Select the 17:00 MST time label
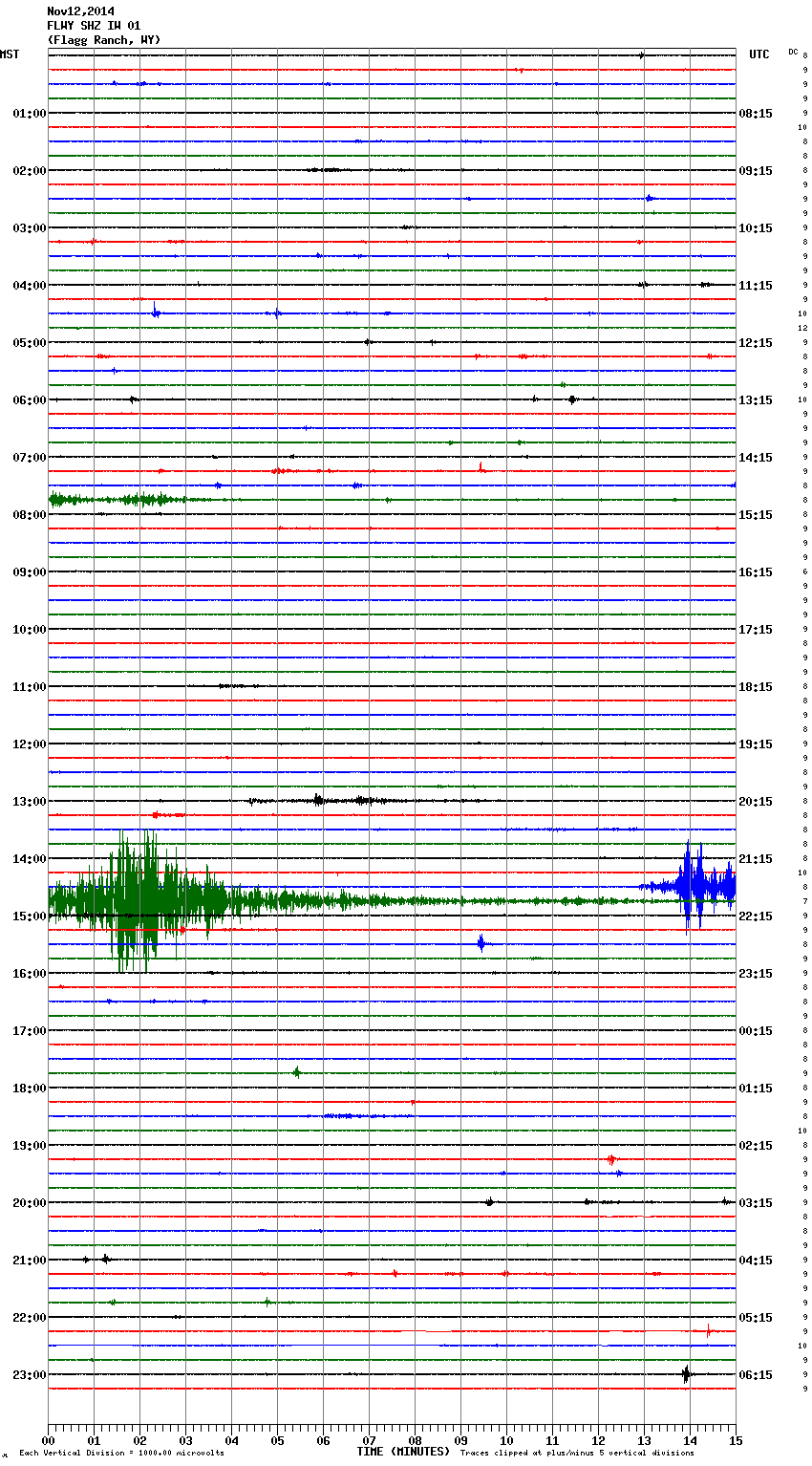Screen dimensions: 812x1466 [29, 1031]
